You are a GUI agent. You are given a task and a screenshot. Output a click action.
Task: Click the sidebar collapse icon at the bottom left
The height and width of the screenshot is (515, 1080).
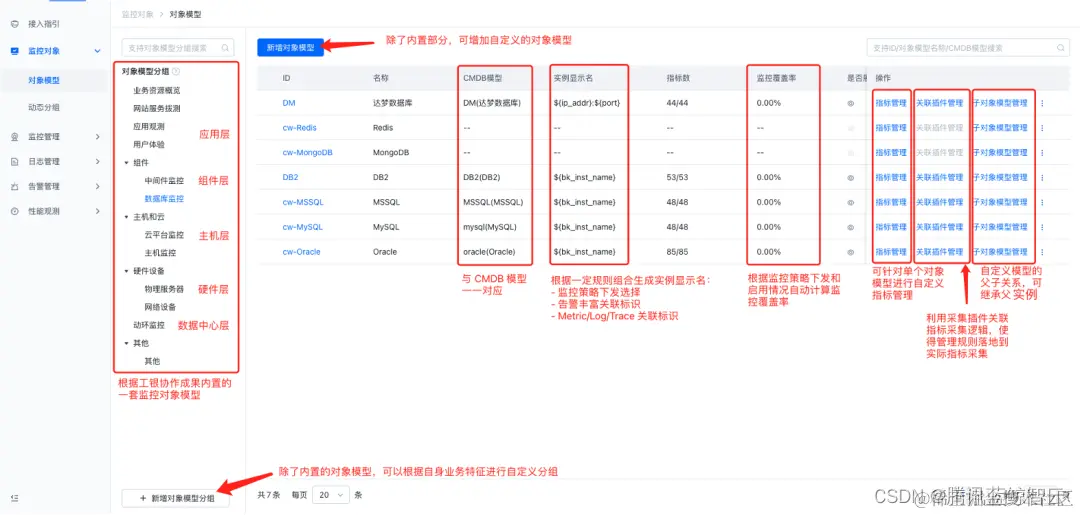pos(14,498)
